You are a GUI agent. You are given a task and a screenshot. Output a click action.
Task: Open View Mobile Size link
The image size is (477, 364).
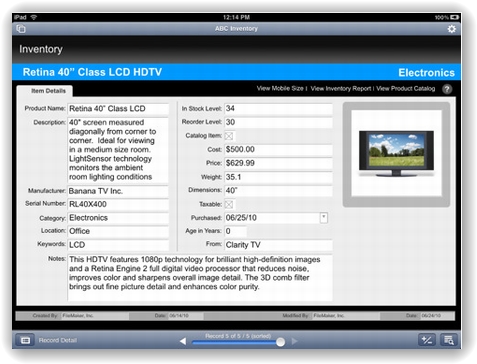tap(280, 88)
